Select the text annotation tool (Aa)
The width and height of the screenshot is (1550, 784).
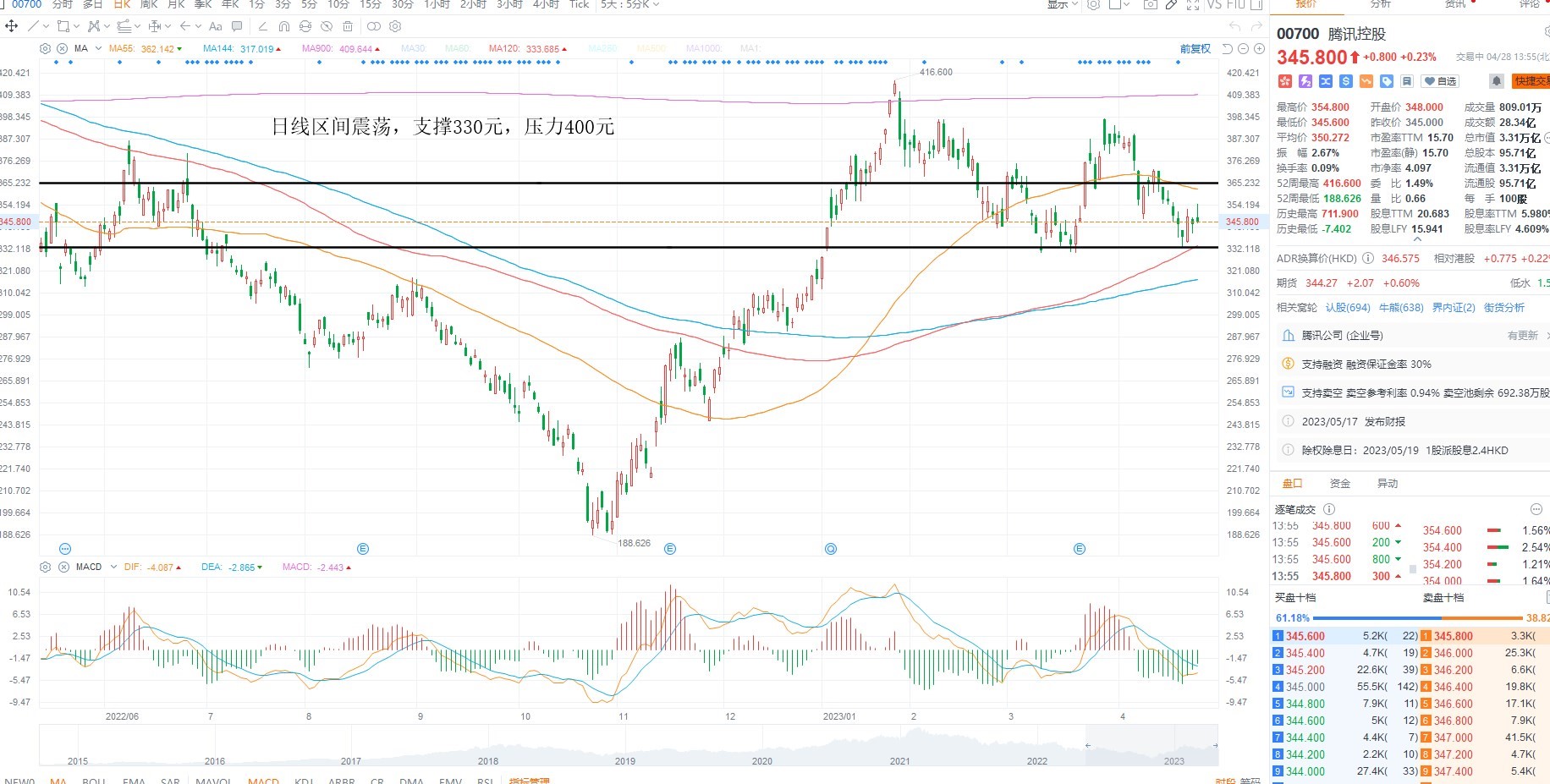click(x=215, y=26)
